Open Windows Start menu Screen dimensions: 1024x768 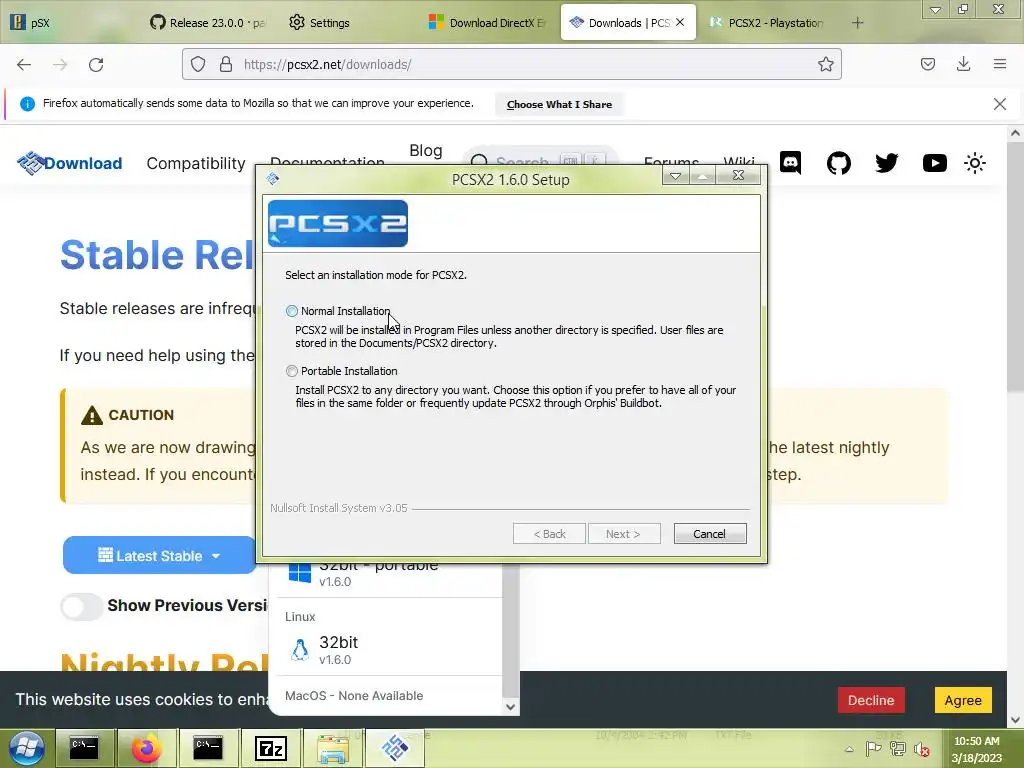tap(27, 748)
